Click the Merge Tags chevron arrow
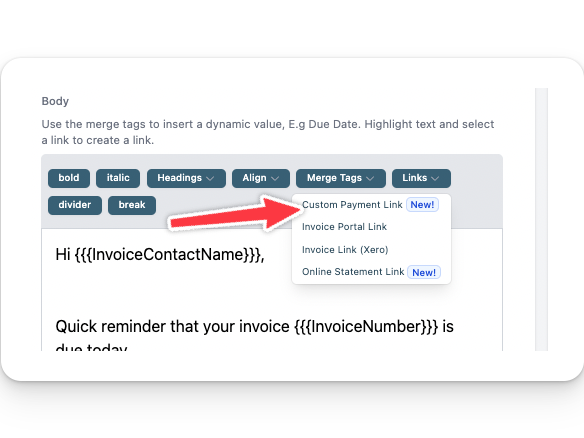584x438 pixels. [x=370, y=178]
